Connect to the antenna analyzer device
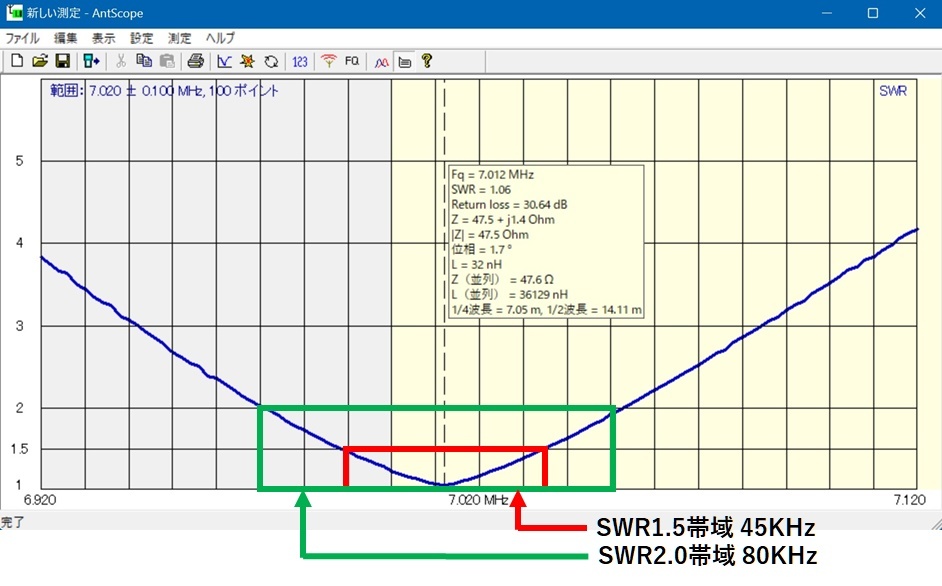Image resolution: width=942 pixels, height=586 pixels. coord(91,61)
